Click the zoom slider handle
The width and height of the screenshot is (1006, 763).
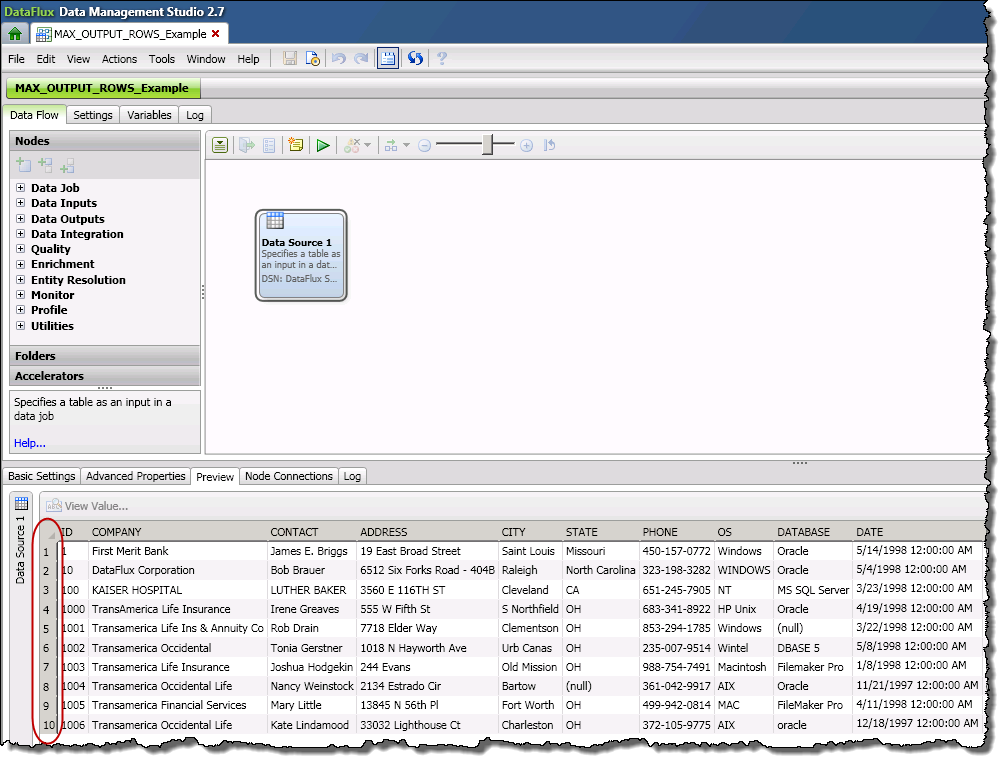coord(488,146)
